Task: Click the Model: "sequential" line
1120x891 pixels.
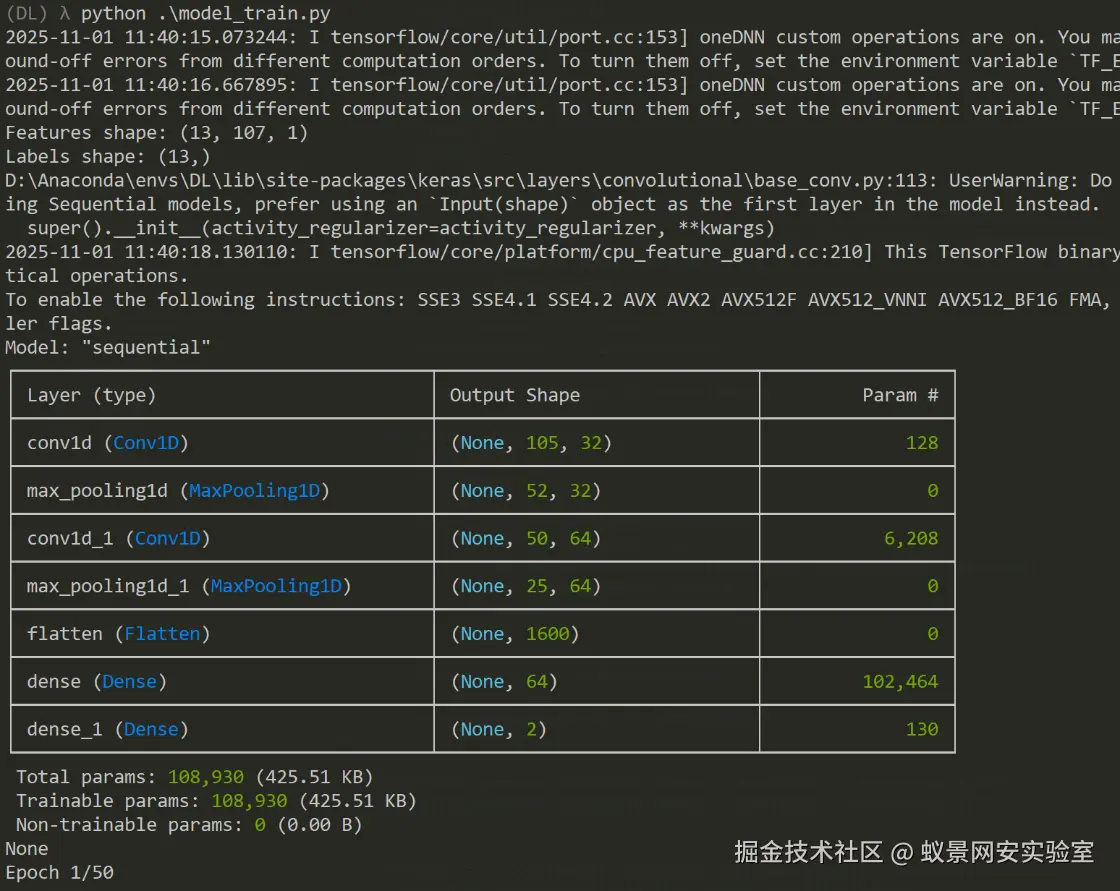Action: [108, 347]
